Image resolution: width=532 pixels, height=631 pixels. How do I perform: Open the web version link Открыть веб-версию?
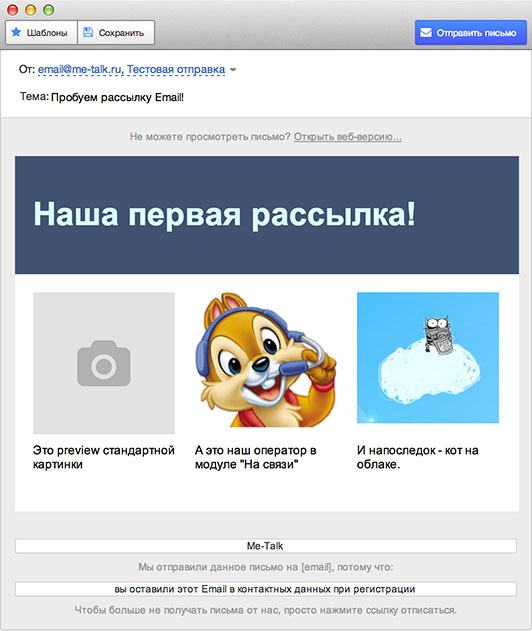coord(348,137)
